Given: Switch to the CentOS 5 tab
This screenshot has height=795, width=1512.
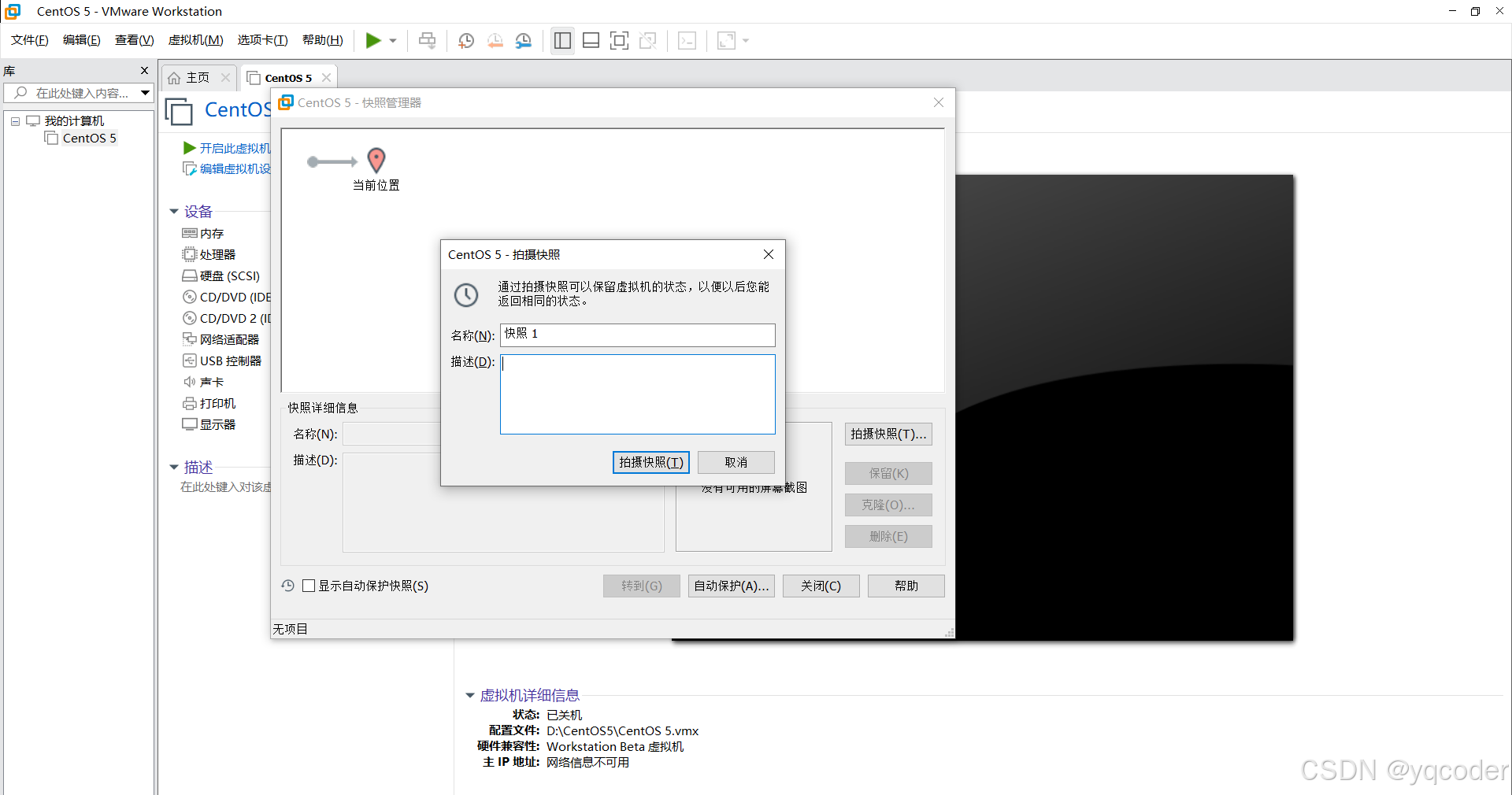Looking at the screenshot, I should [288, 78].
